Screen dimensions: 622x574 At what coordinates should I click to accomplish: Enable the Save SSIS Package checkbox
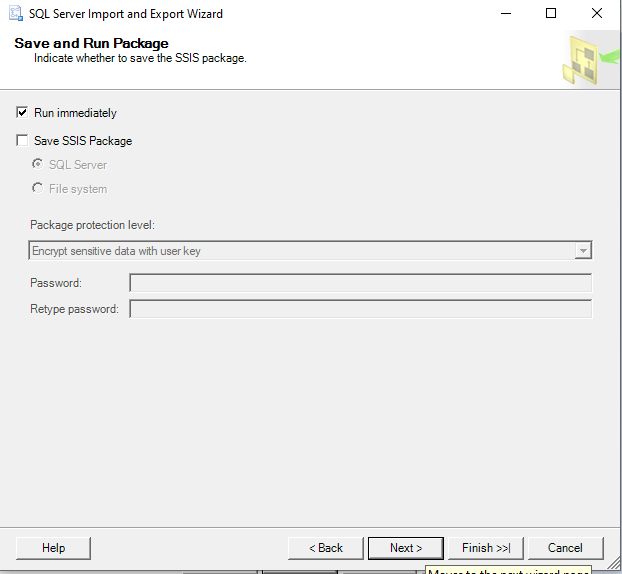22,140
